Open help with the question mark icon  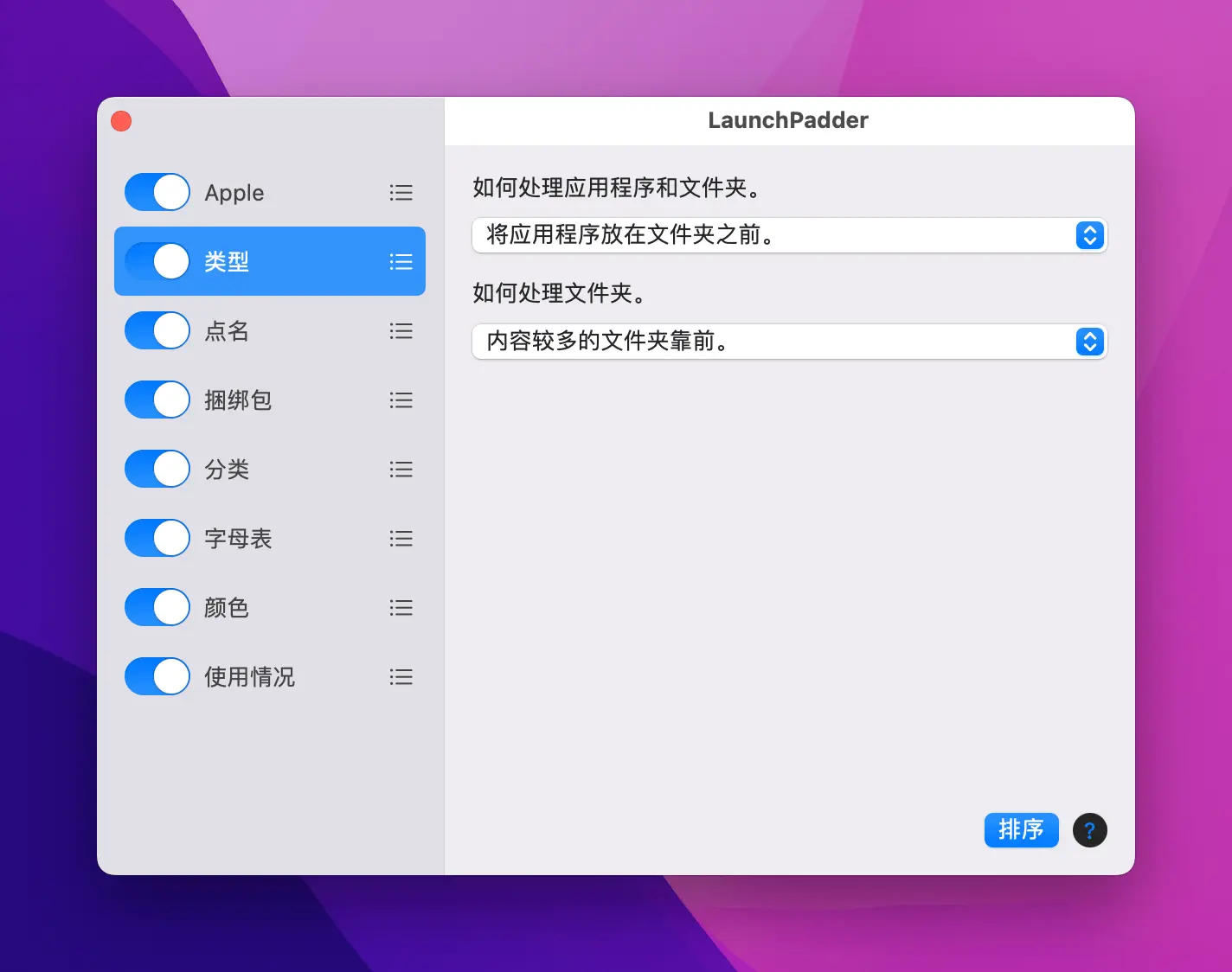[1090, 830]
